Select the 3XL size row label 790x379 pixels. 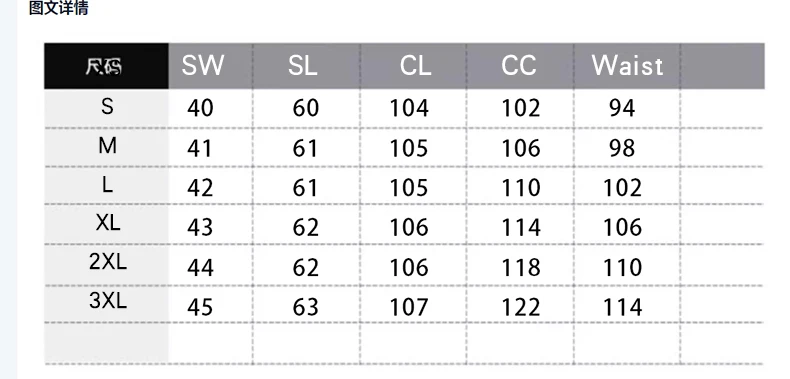click(x=108, y=301)
